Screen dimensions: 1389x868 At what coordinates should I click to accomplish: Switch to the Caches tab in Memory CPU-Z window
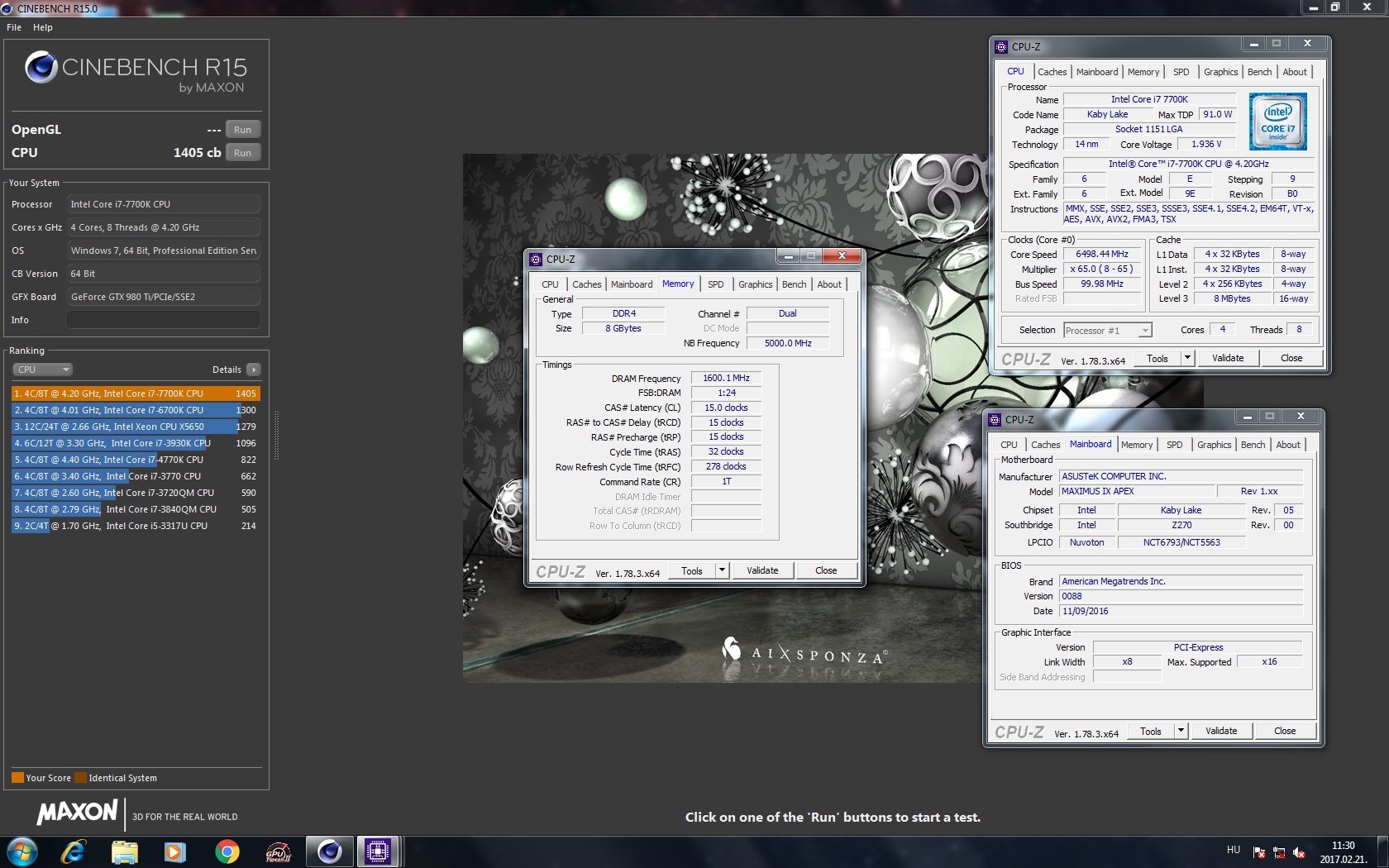(x=586, y=284)
